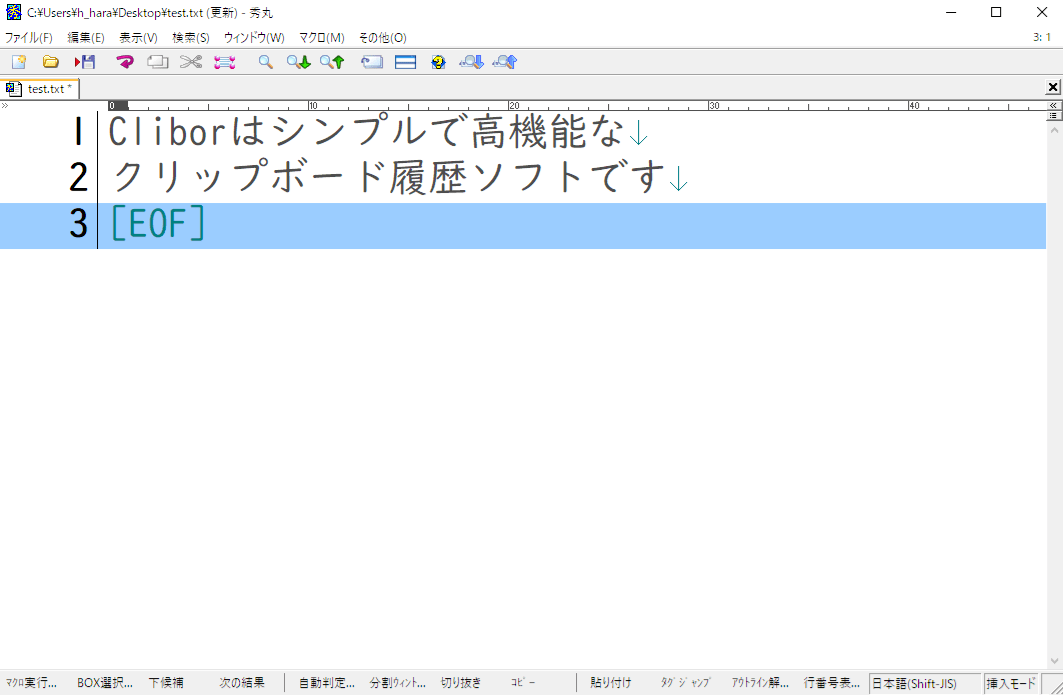
Task: Click the window switch toolbar icon
Action: [x=372, y=62]
